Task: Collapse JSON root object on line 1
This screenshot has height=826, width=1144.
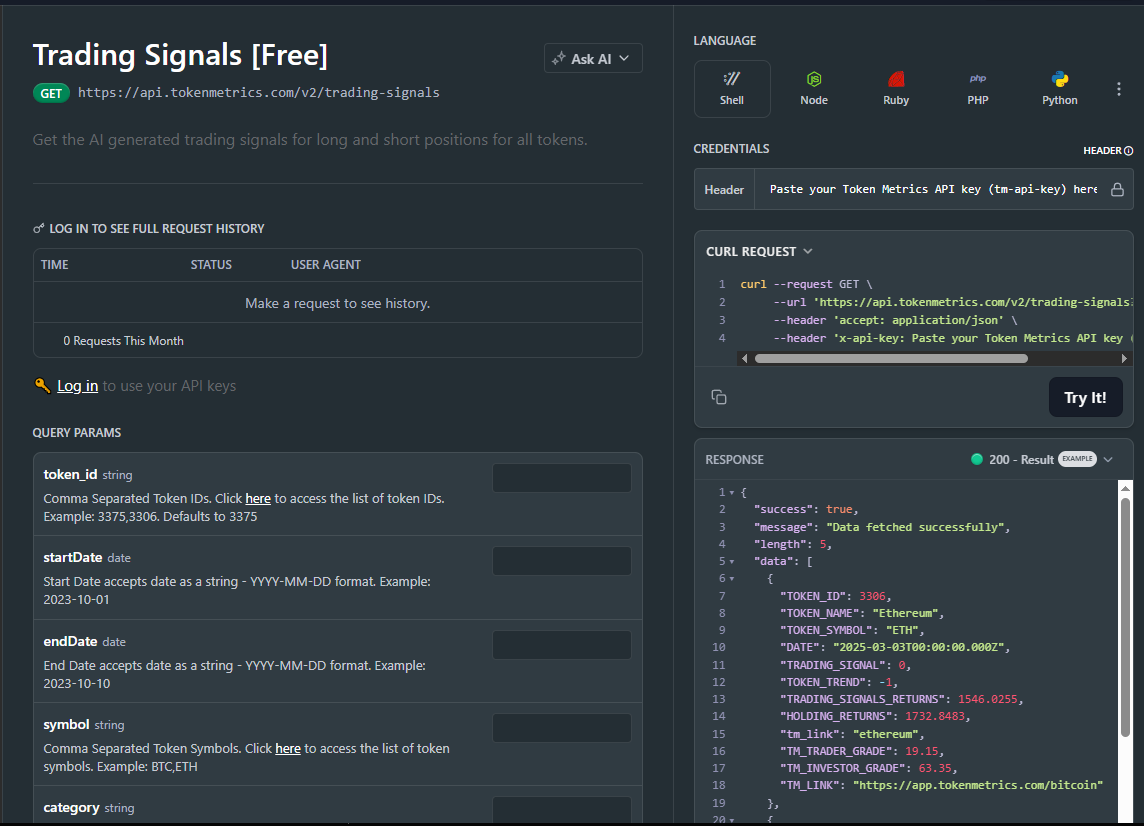Action: point(732,493)
